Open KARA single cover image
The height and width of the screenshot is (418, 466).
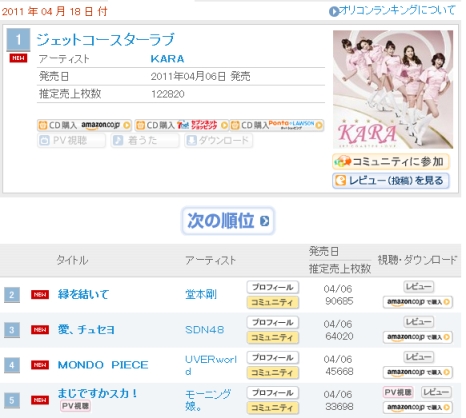(x=393, y=89)
